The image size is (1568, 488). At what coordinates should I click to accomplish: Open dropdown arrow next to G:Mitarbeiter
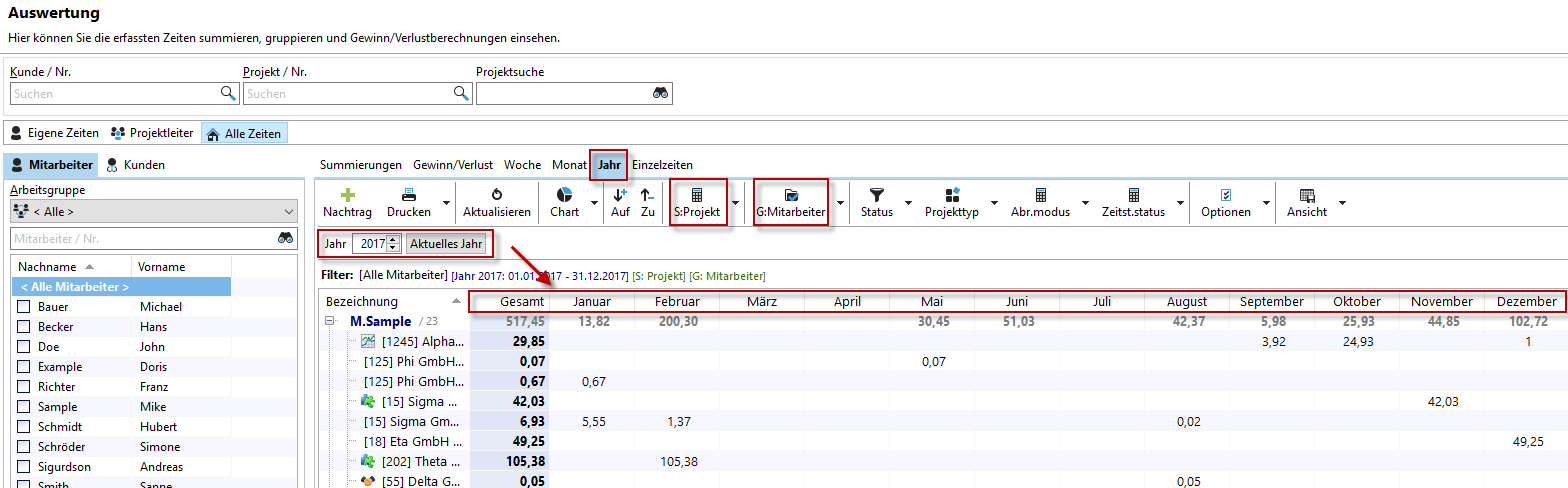839,204
